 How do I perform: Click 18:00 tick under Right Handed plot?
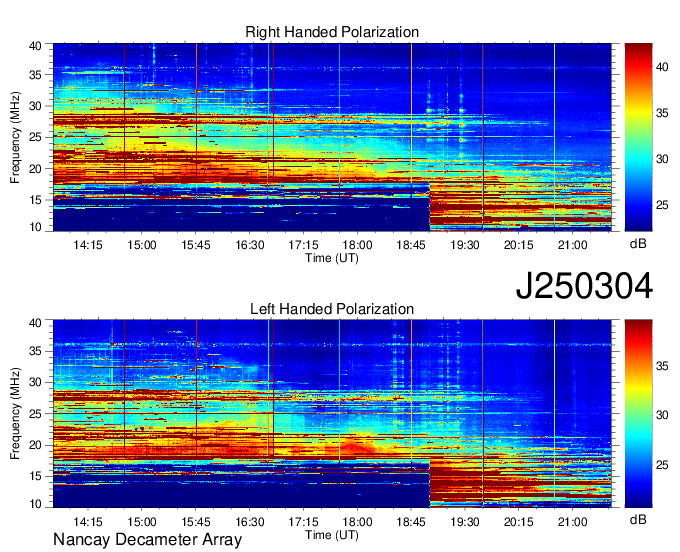(357, 245)
